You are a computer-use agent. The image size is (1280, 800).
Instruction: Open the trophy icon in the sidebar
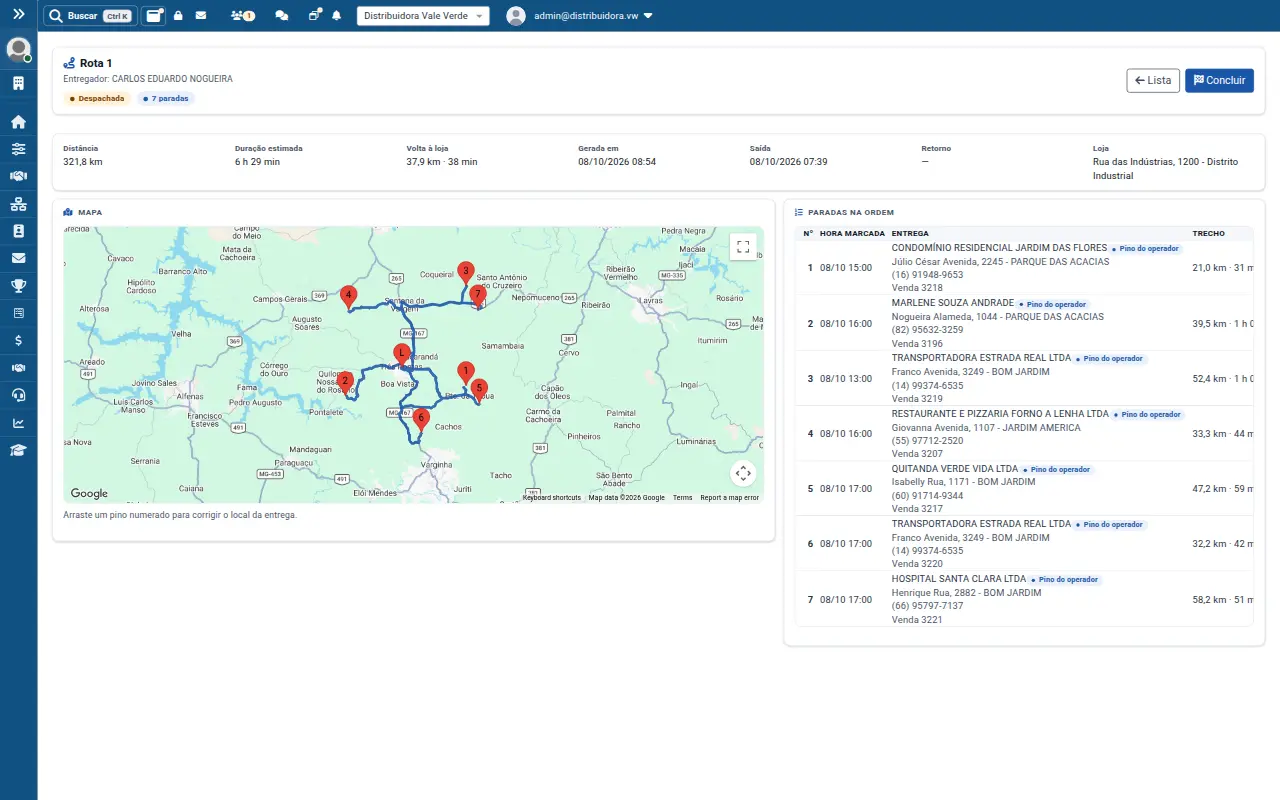click(x=18, y=286)
